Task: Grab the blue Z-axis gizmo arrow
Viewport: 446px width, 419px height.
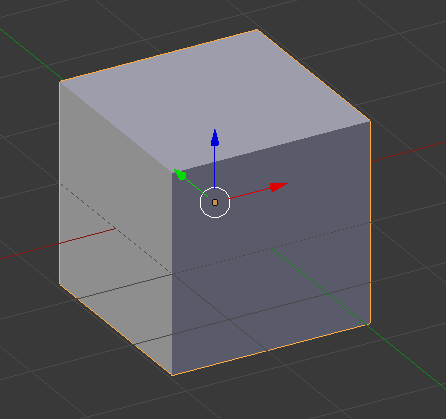Action: (215, 138)
